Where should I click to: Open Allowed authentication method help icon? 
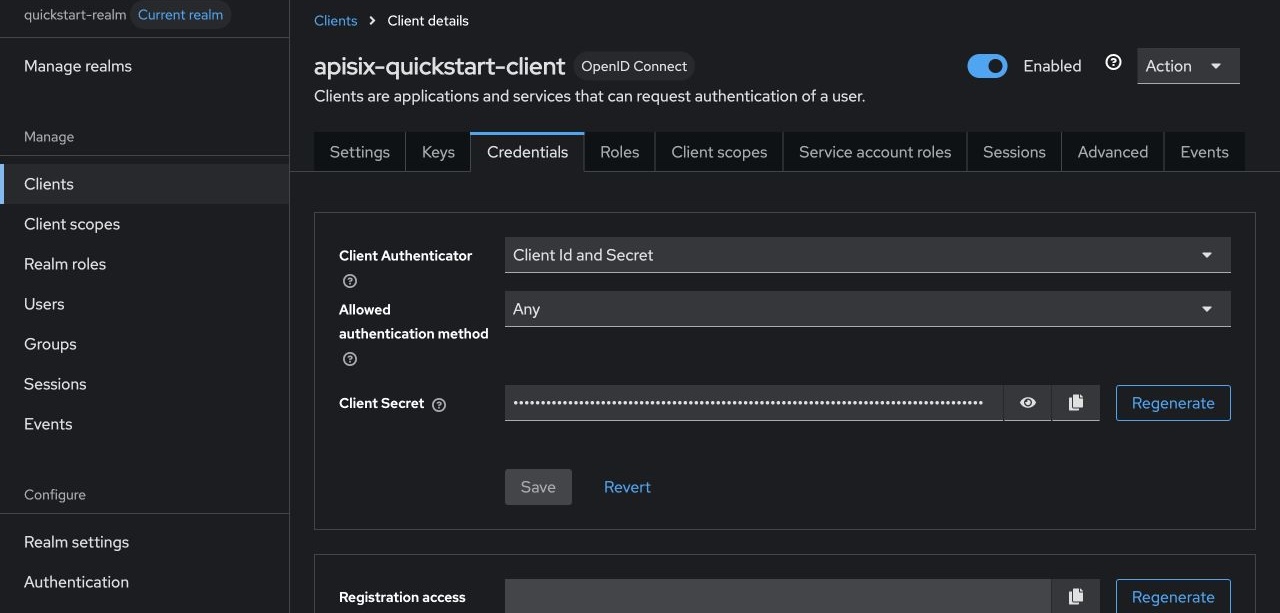click(x=350, y=359)
